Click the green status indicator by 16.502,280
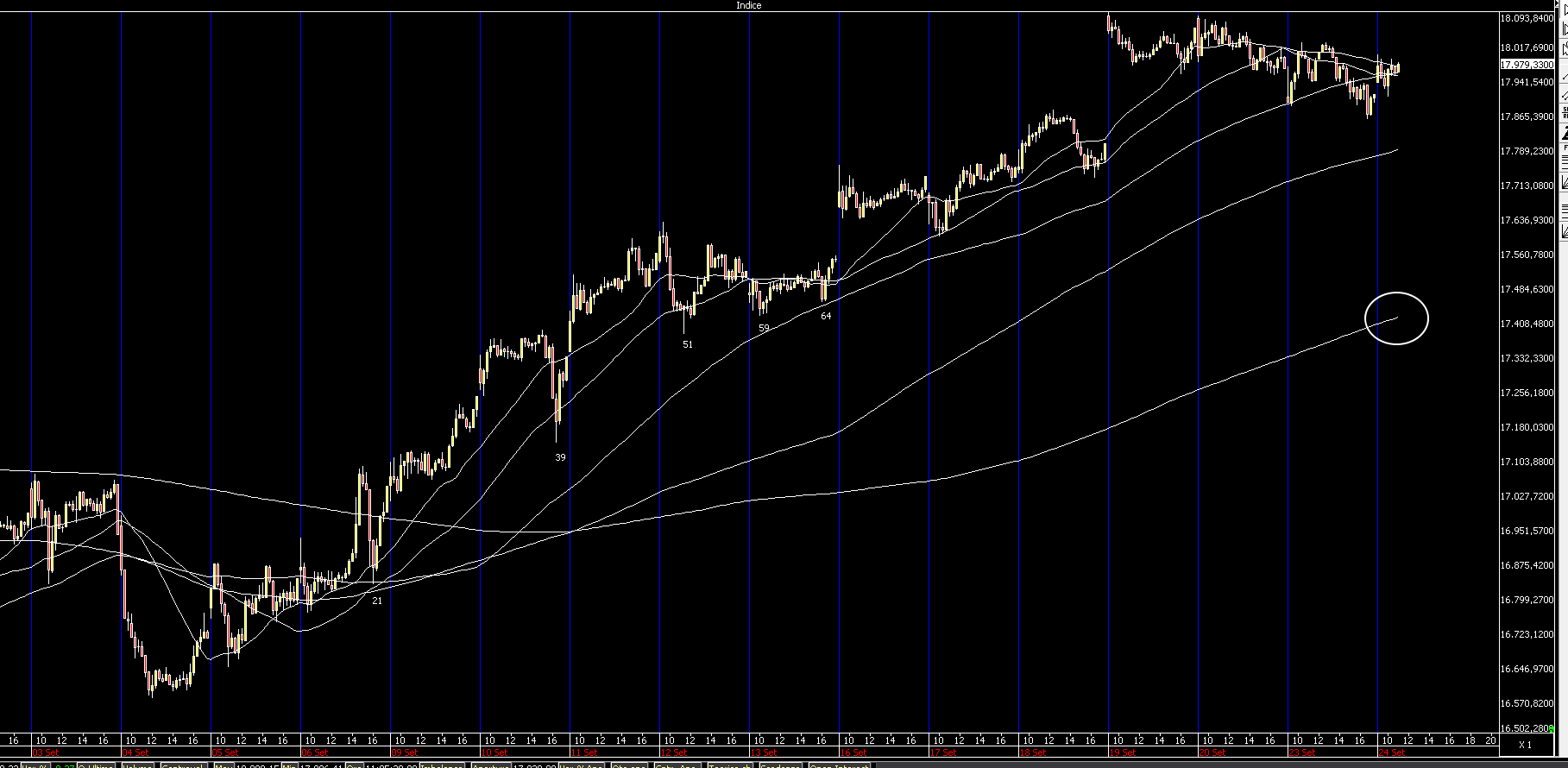This screenshot has width=1568, height=768. pos(1552,730)
